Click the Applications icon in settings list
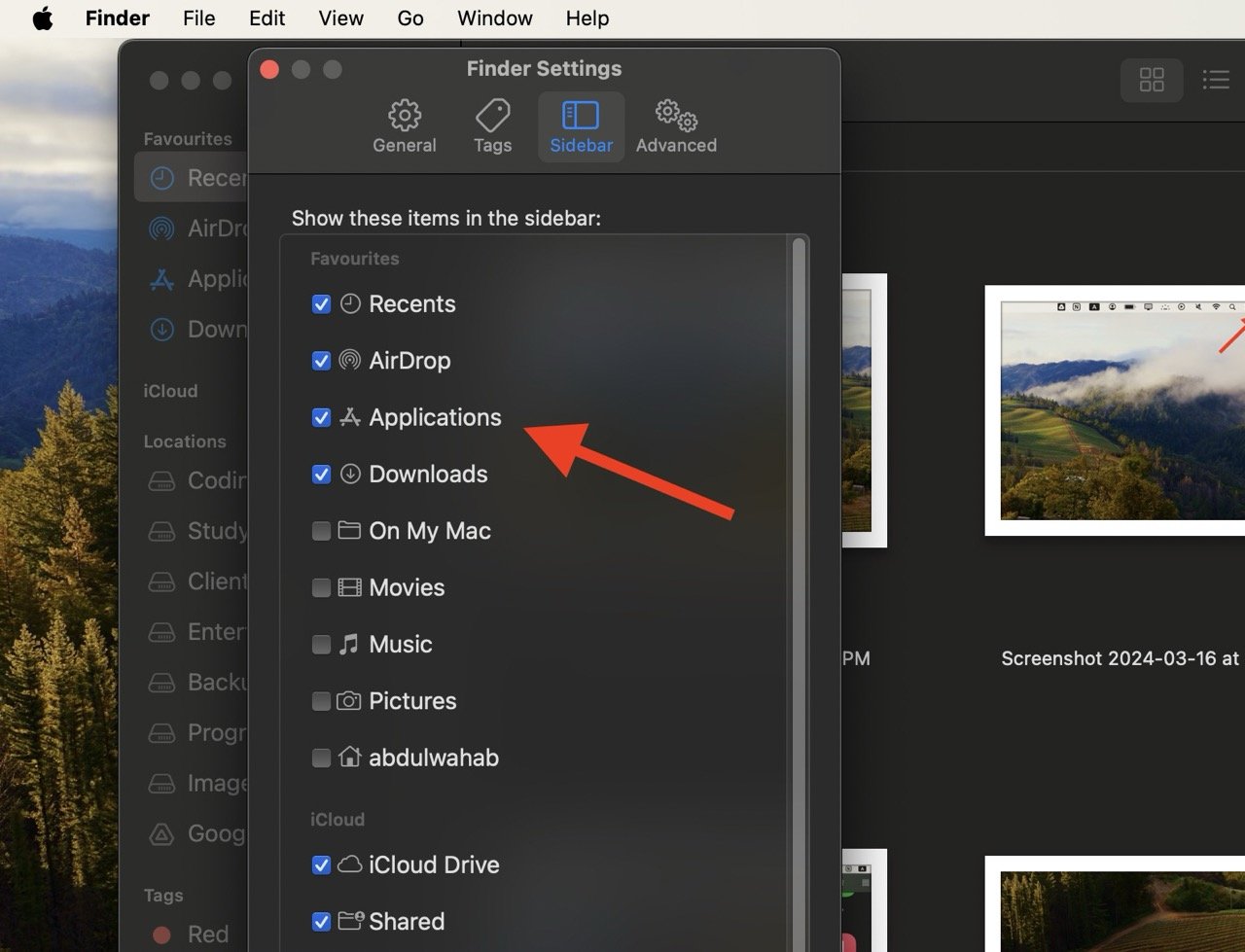 tap(350, 417)
